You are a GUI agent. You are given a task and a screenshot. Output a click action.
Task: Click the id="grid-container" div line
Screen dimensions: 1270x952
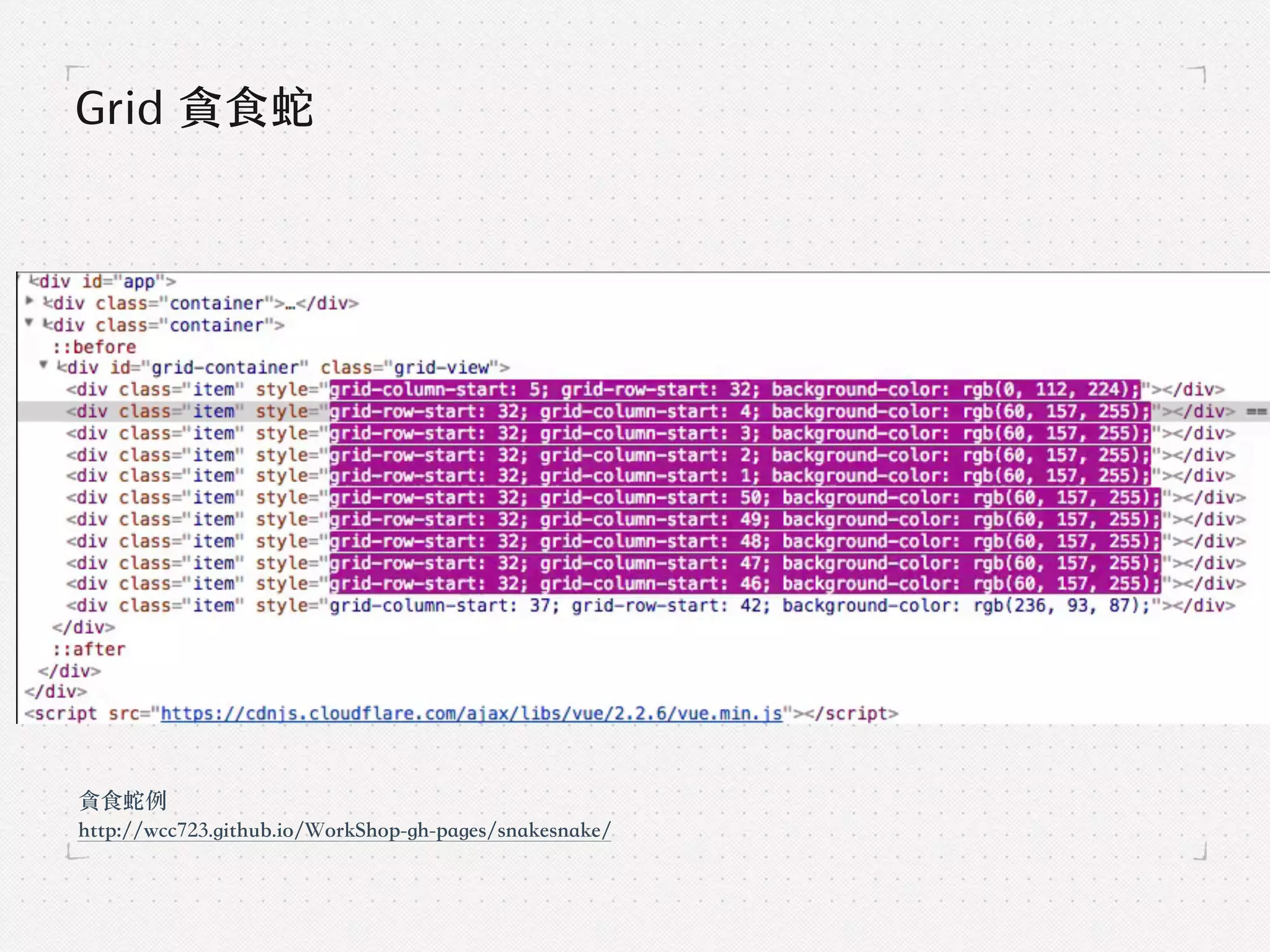tap(283, 368)
